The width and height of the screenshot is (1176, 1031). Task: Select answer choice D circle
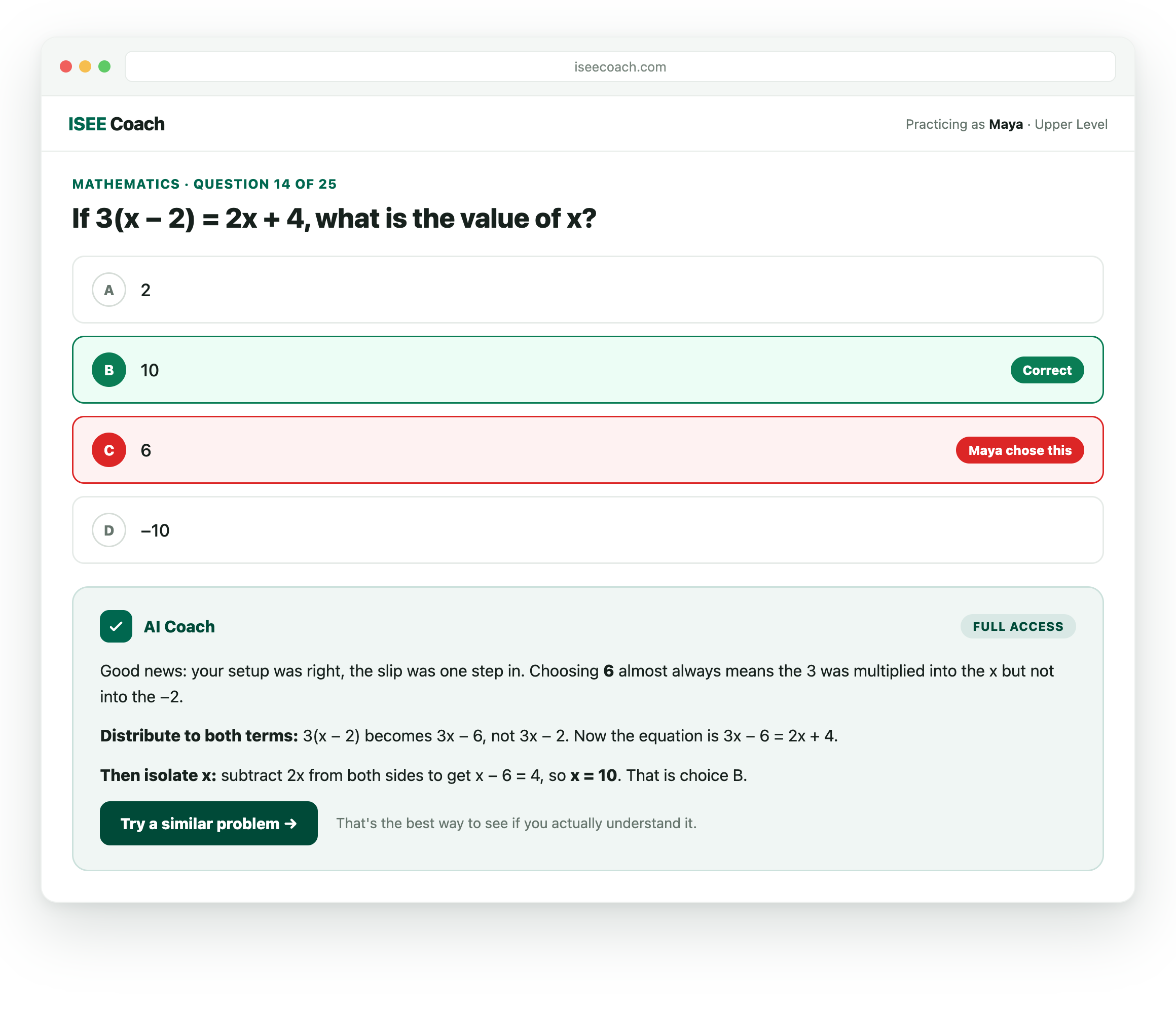(x=108, y=530)
